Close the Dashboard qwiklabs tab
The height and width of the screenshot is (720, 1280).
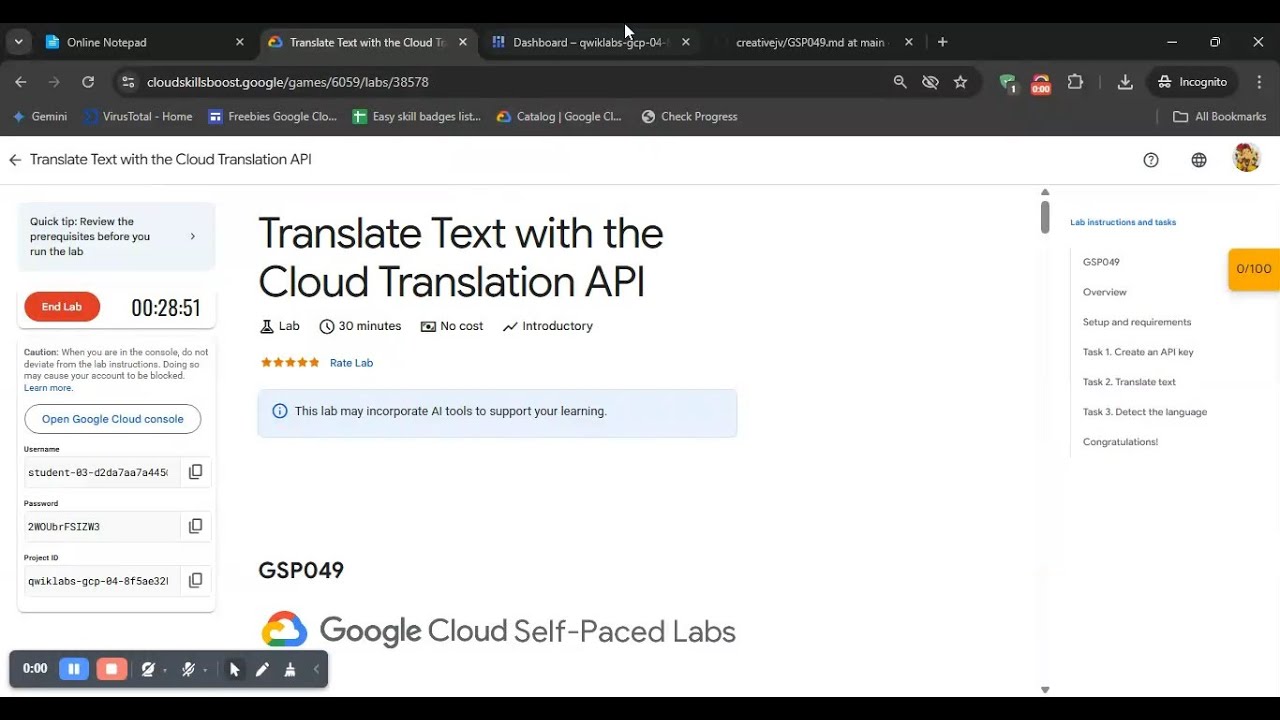[685, 42]
